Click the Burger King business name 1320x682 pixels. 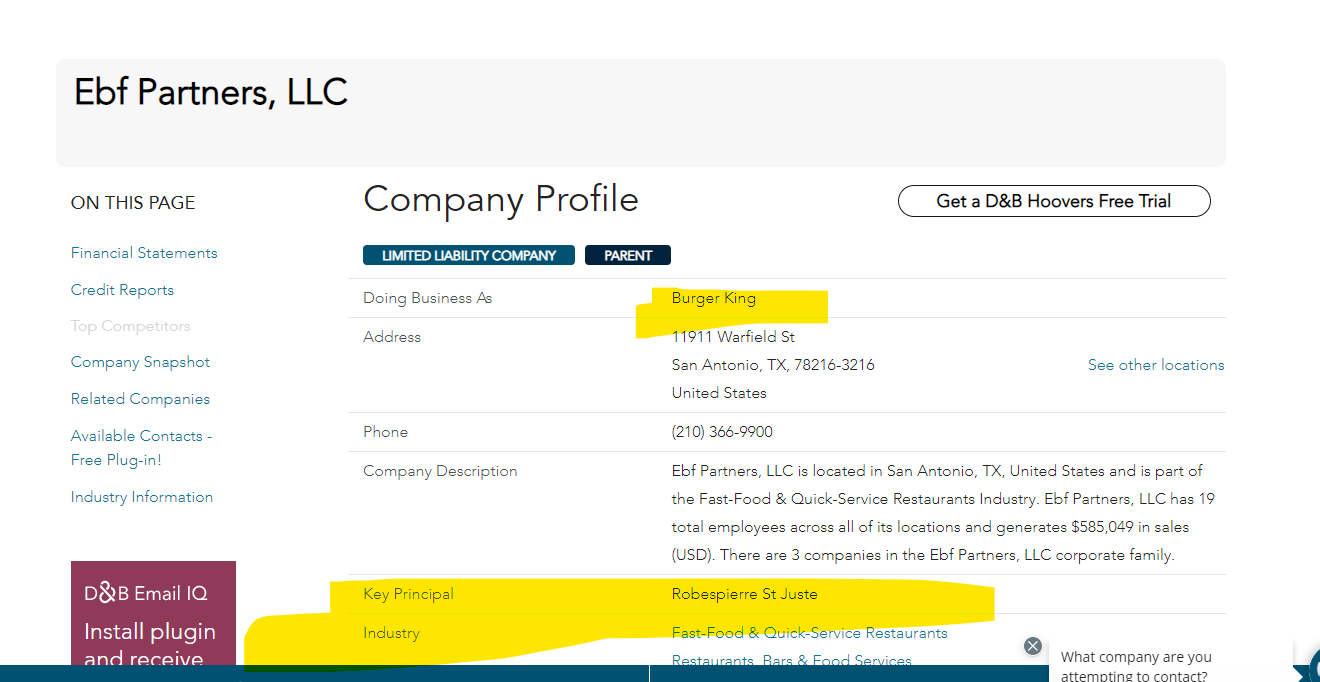click(x=714, y=298)
